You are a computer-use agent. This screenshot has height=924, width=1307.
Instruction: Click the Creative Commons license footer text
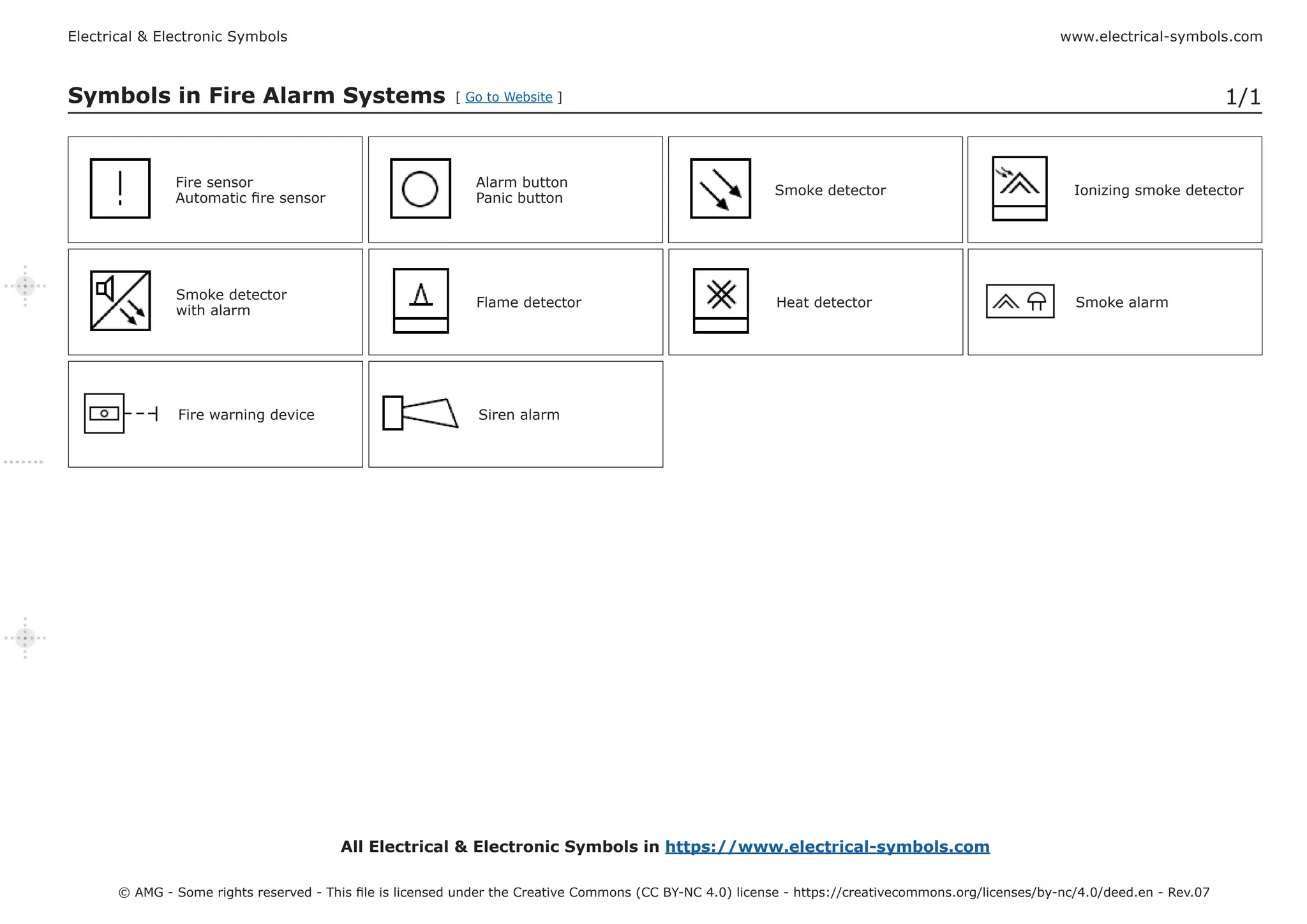664,892
